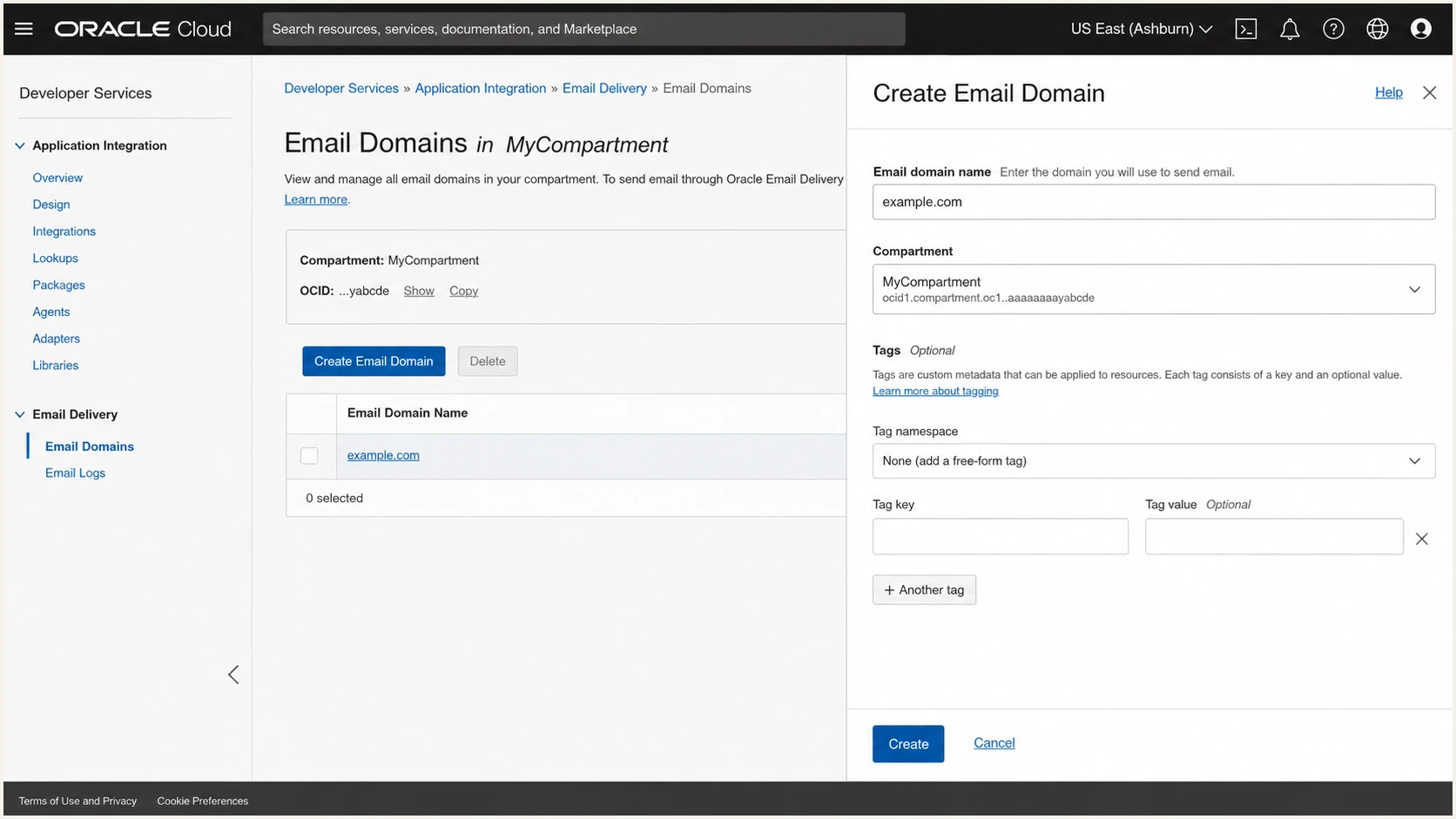
Task: Open Learn more about tagging link
Action: pyautogui.click(x=935, y=392)
